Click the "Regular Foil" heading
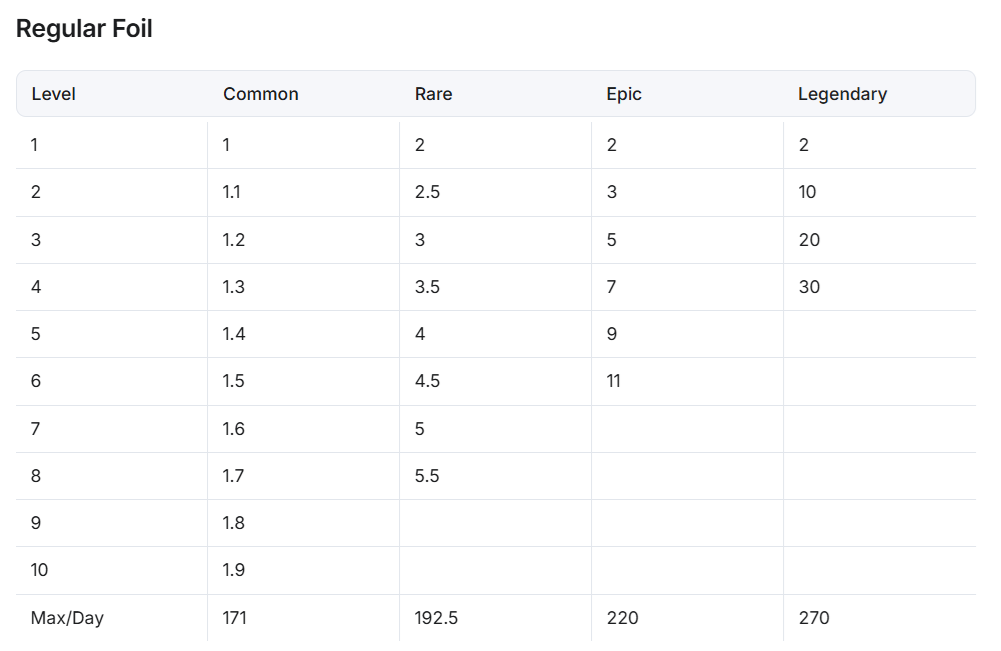This screenshot has width=1001, height=651. 84,29
